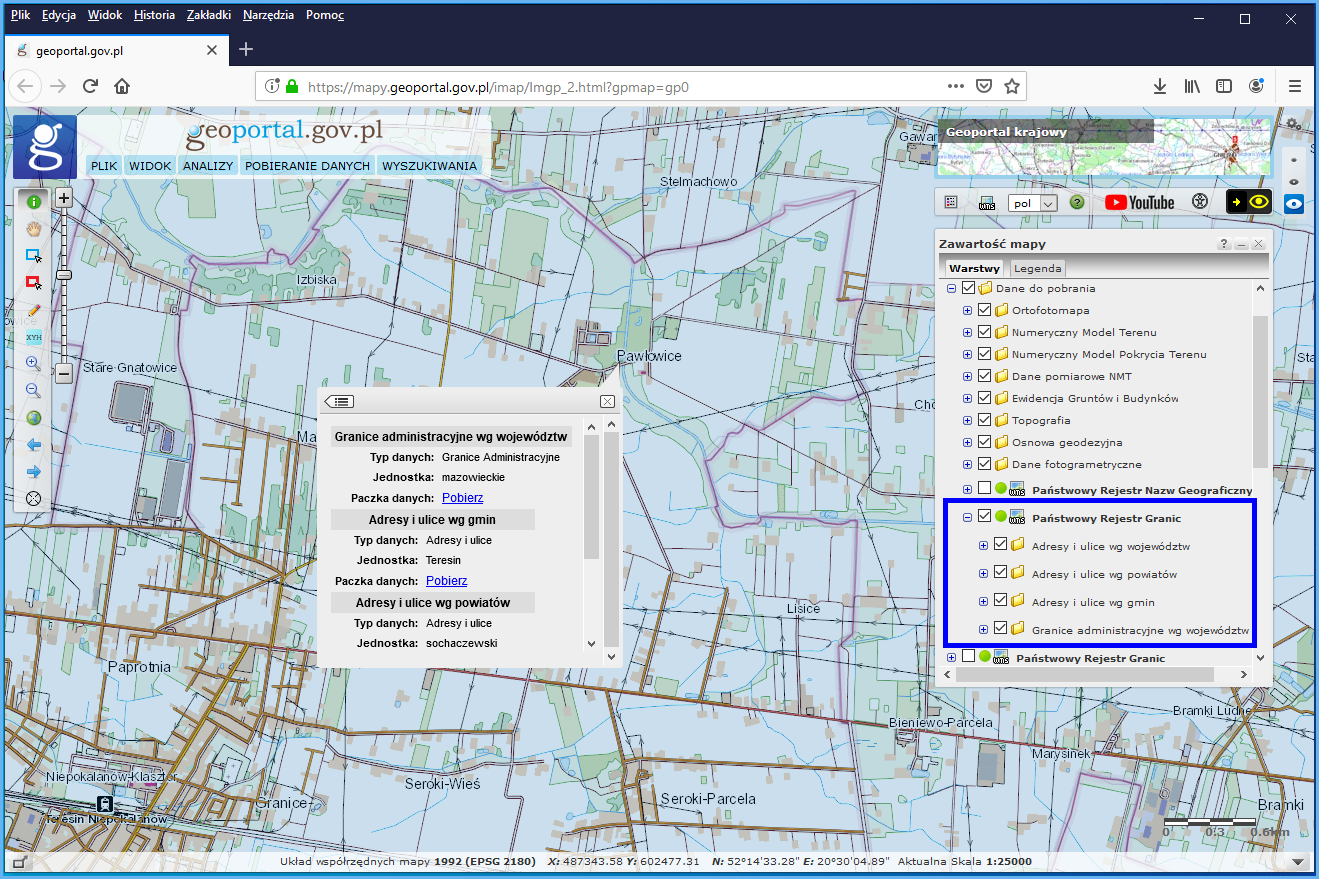Viewport: 1319px width, 879px height.
Task: Open the WYSZUKIWANIA menu
Action: (x=430, y=166)
